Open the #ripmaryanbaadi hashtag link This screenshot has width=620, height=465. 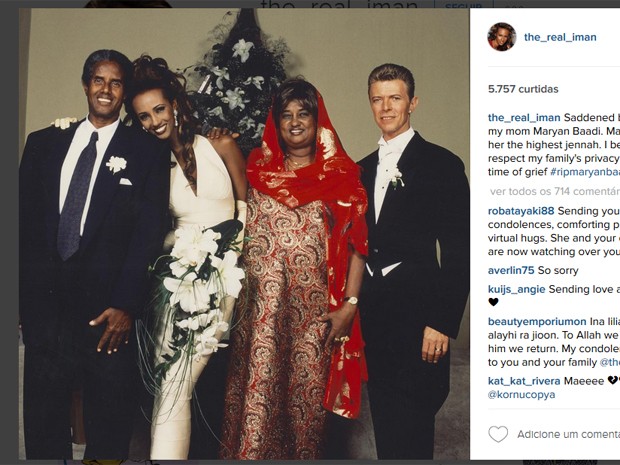584,172
